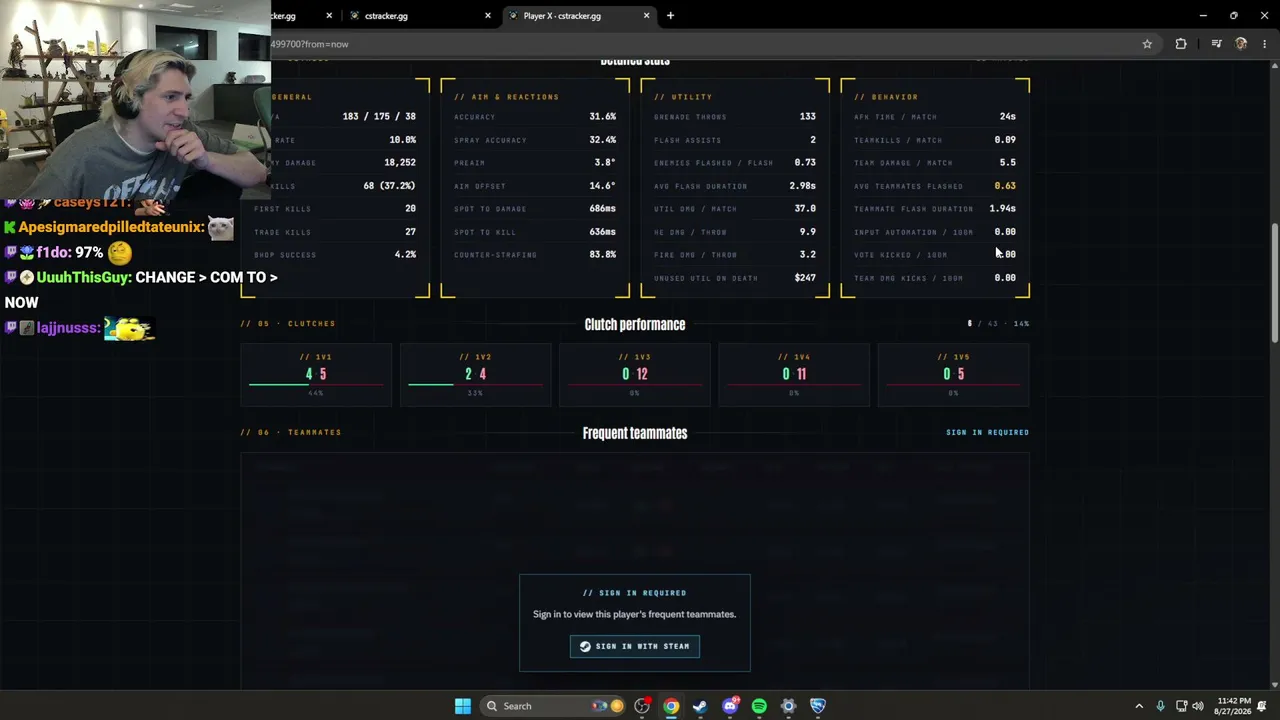Click the Avg Flash Duration value 2.98s
This screenshot has height=720, width=1280.
click(x=802, y=186)
